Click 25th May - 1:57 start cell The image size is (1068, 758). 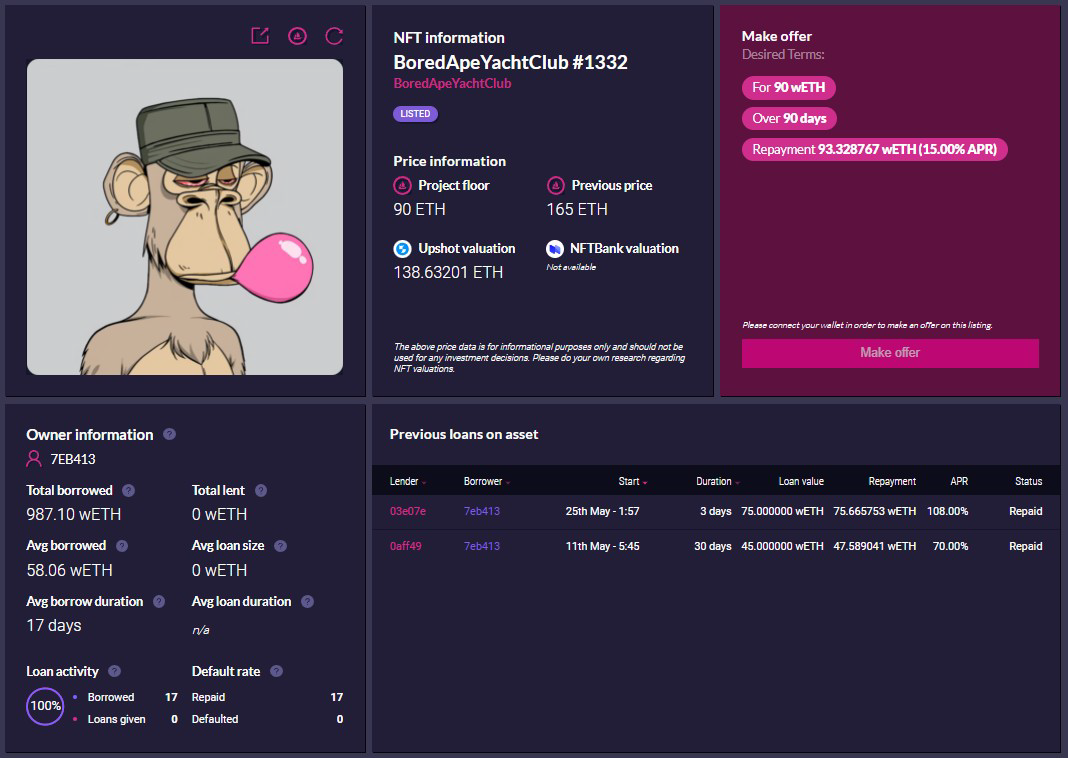(x=602, y=511)
